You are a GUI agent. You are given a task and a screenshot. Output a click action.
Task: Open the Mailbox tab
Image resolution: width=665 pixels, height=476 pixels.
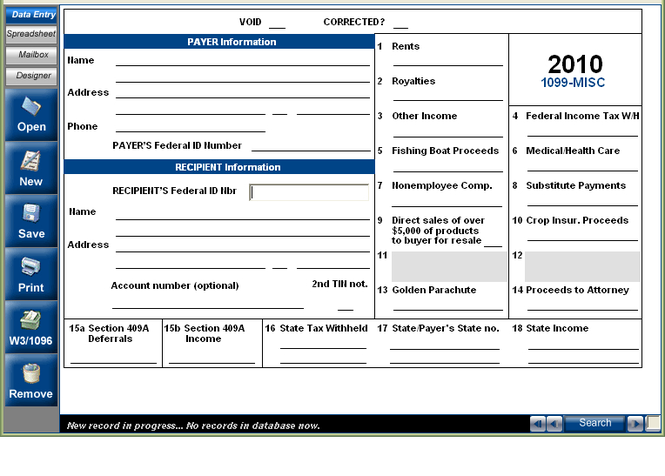coord(31,55)
